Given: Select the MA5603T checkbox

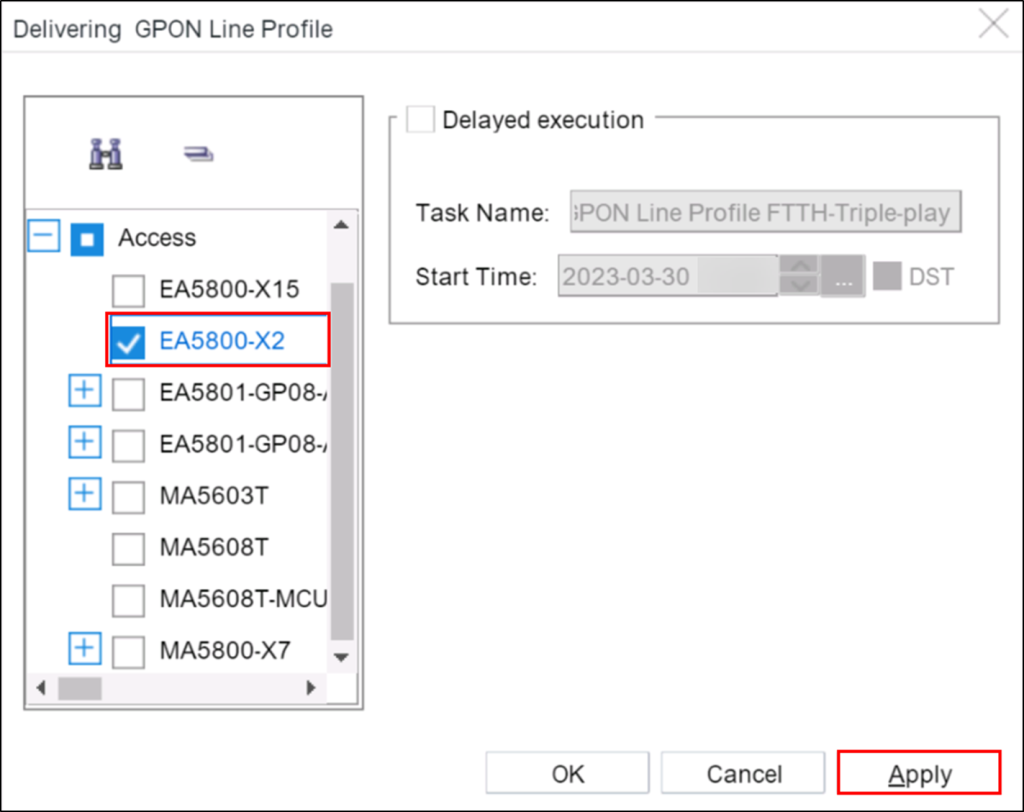Looking at the screenshot, I should click(128, 495).
